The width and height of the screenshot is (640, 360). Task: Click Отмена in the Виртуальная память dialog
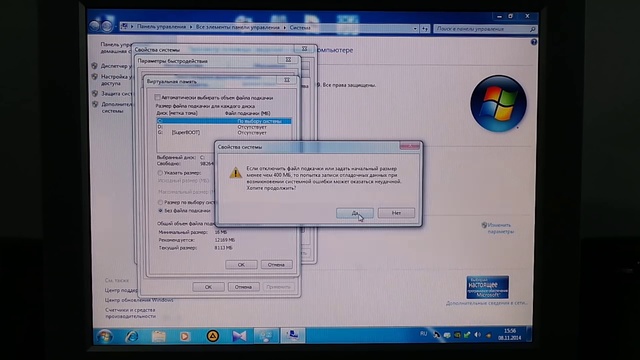point(276,265)
